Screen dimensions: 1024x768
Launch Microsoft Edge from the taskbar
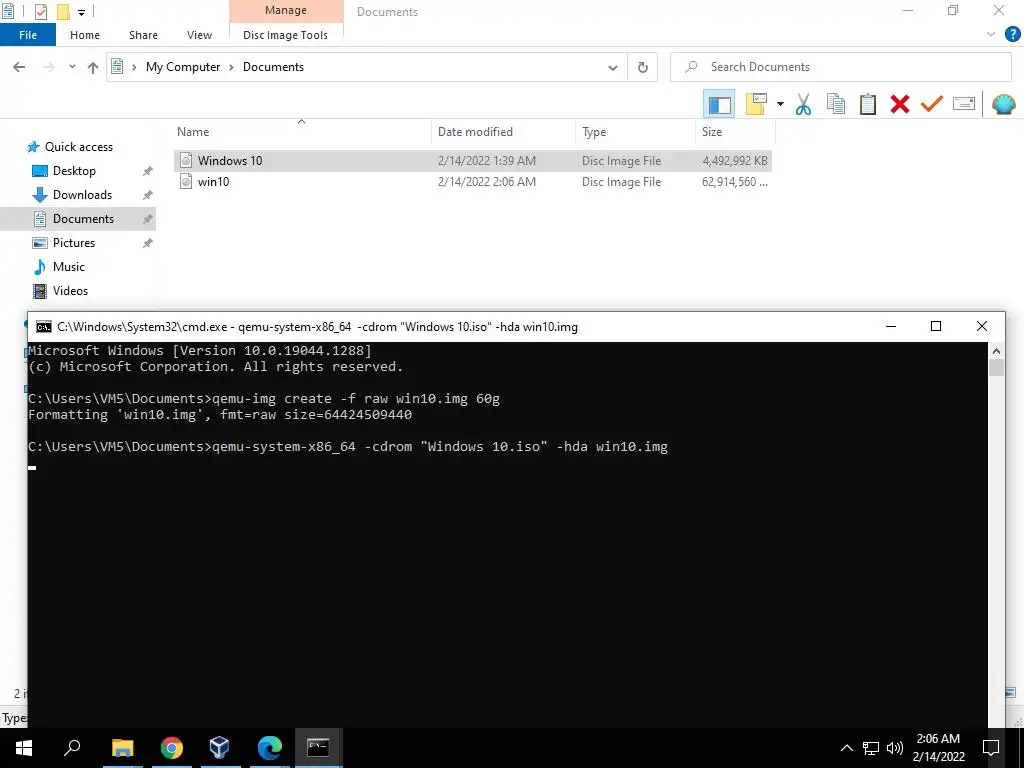[x=269, y=748]
